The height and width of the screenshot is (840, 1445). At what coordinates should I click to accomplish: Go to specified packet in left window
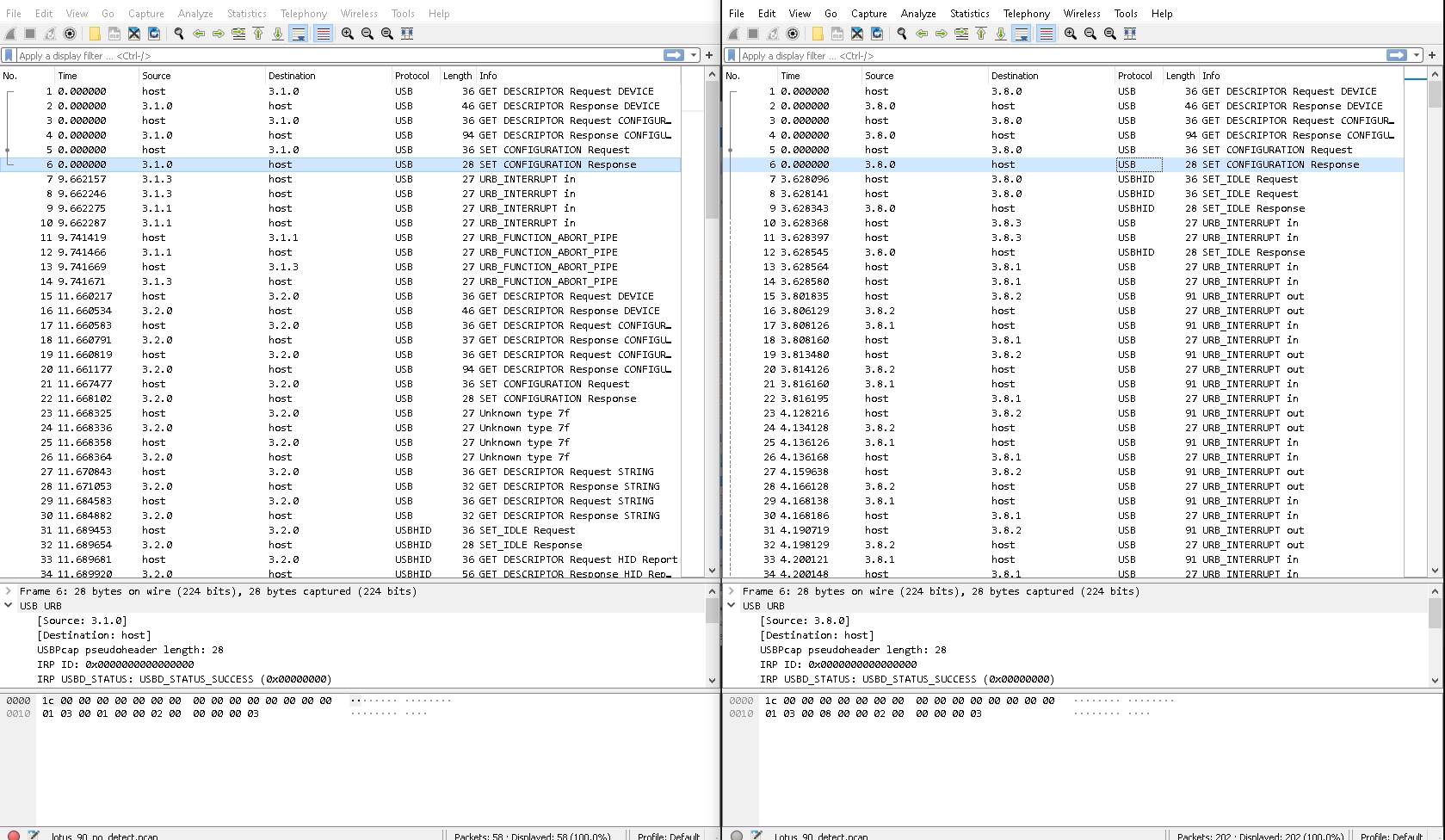point(238,34)
